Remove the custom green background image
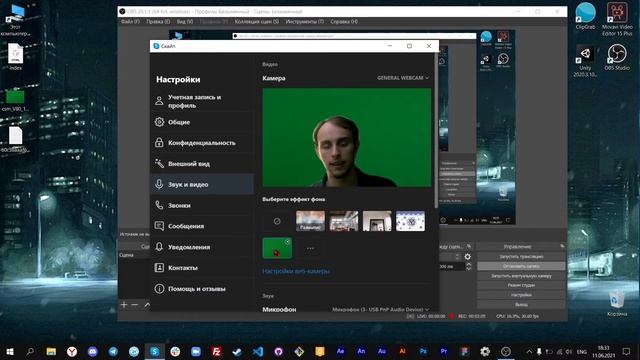The image size is (640, 360). (x=287, y=242)
